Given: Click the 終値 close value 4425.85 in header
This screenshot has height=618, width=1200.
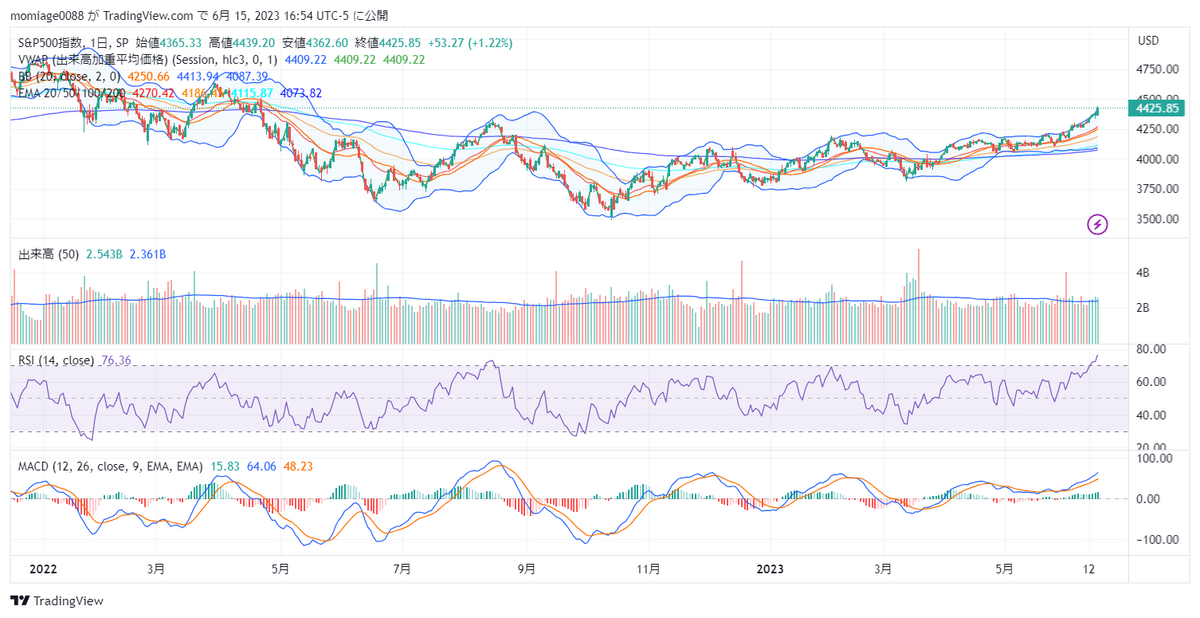Looking at the screenshot, I should point(401,43).
